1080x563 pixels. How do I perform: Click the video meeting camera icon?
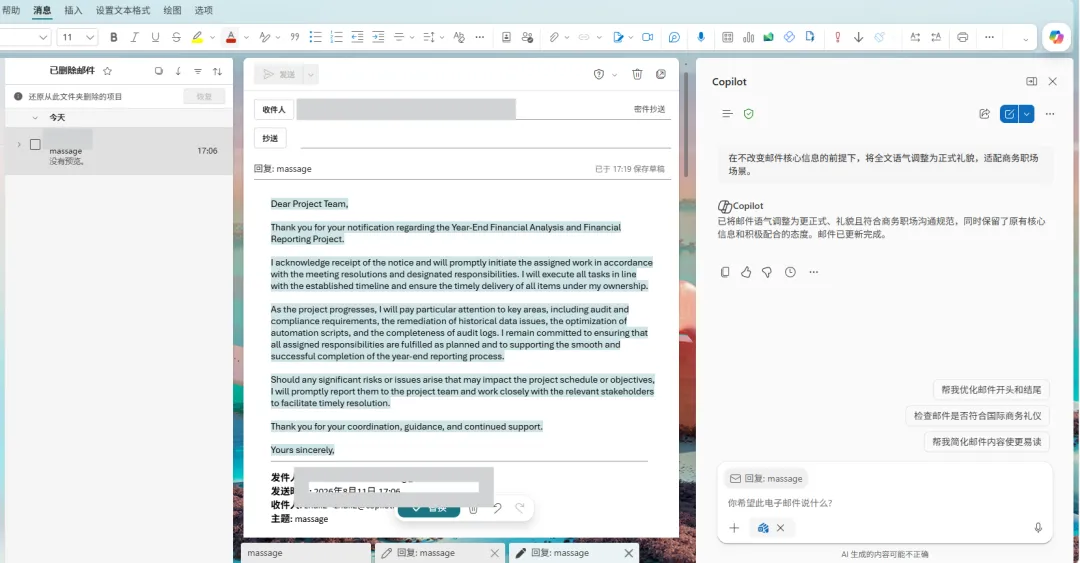point(647,37)
